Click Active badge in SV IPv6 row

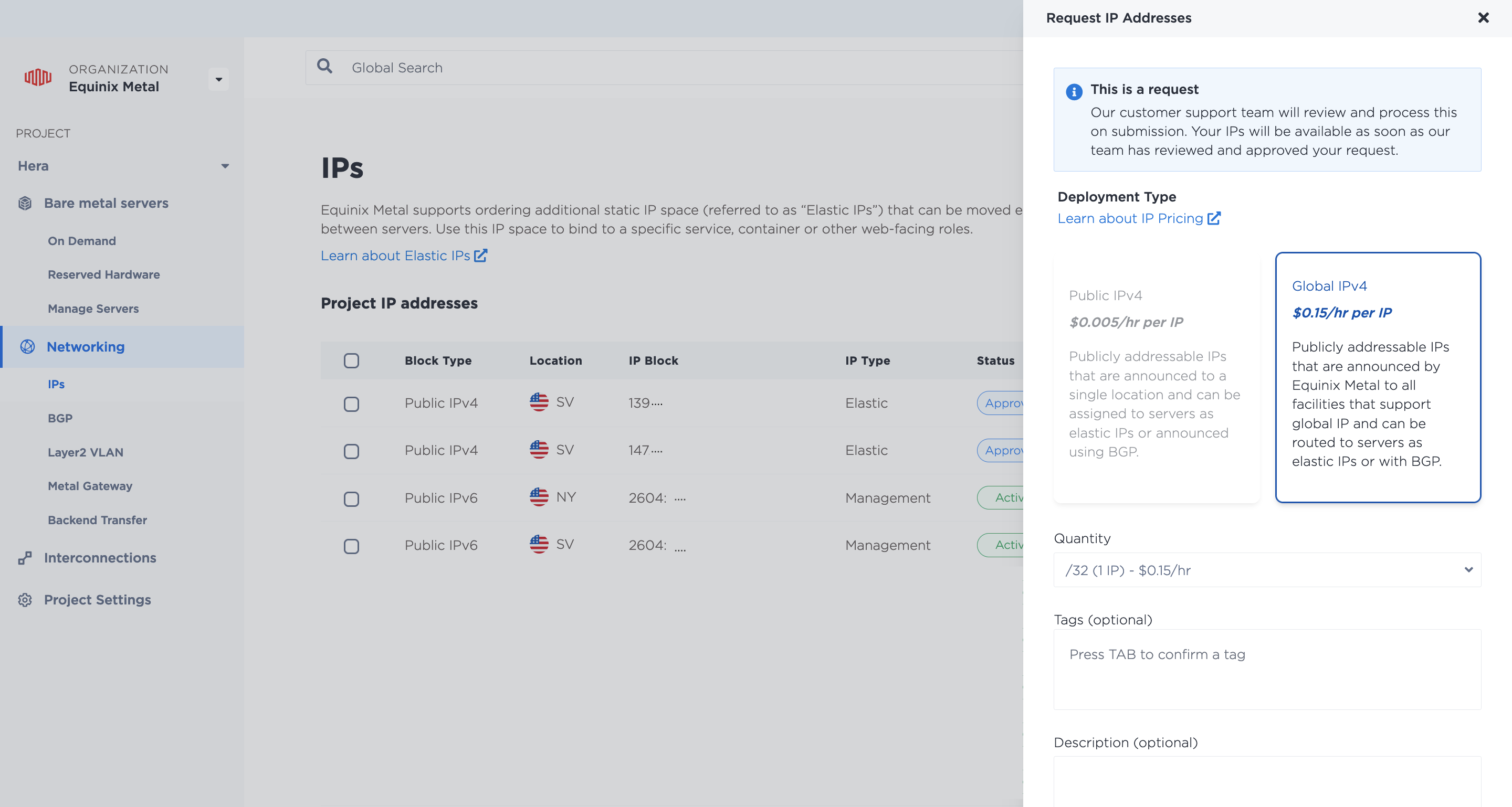coord(1000,545)
